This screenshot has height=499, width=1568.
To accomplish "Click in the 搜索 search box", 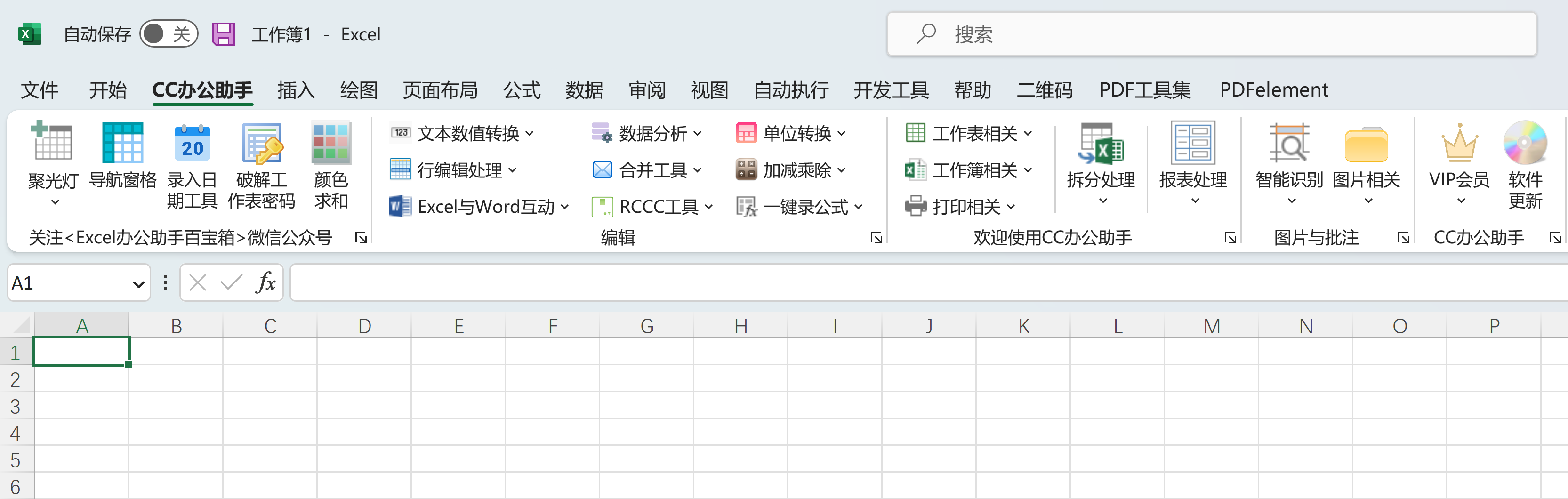I will coord(1211,34).
